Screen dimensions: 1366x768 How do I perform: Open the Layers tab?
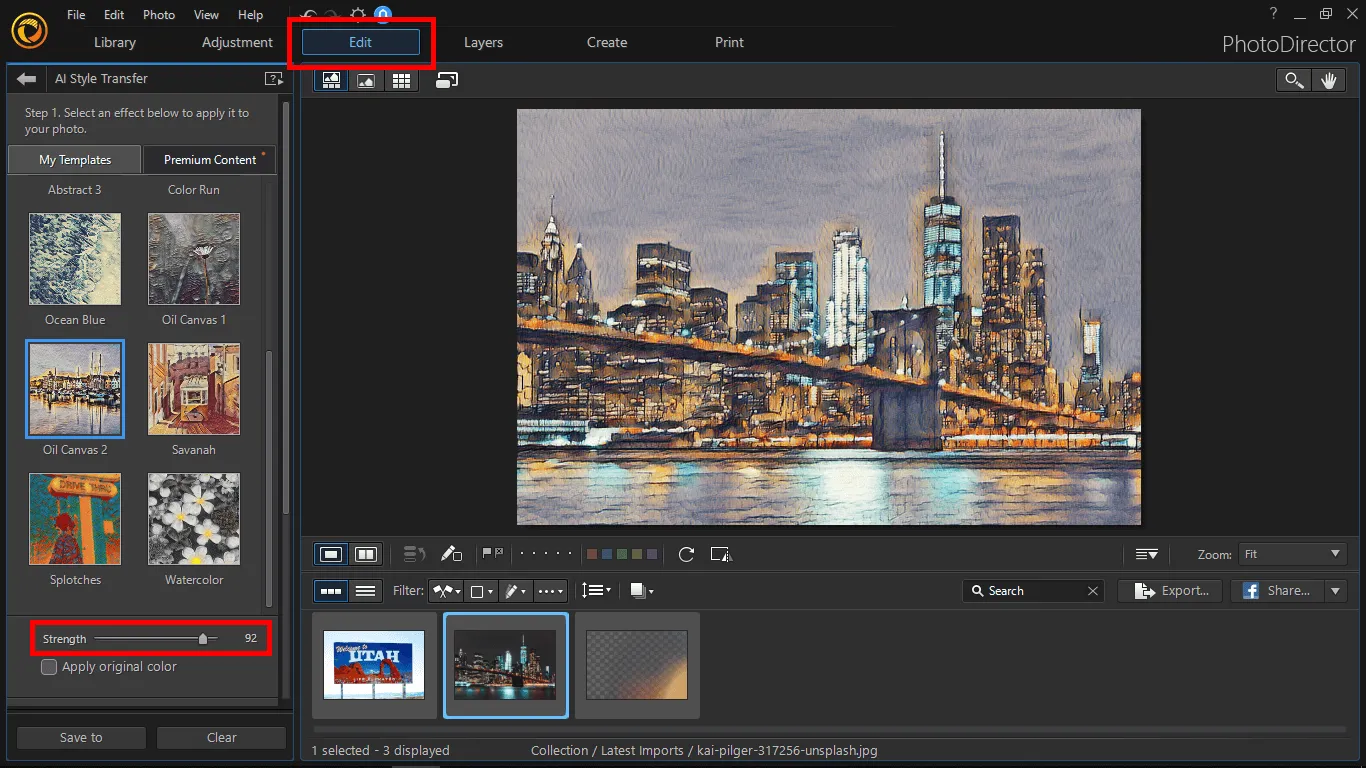click(483, 42)
